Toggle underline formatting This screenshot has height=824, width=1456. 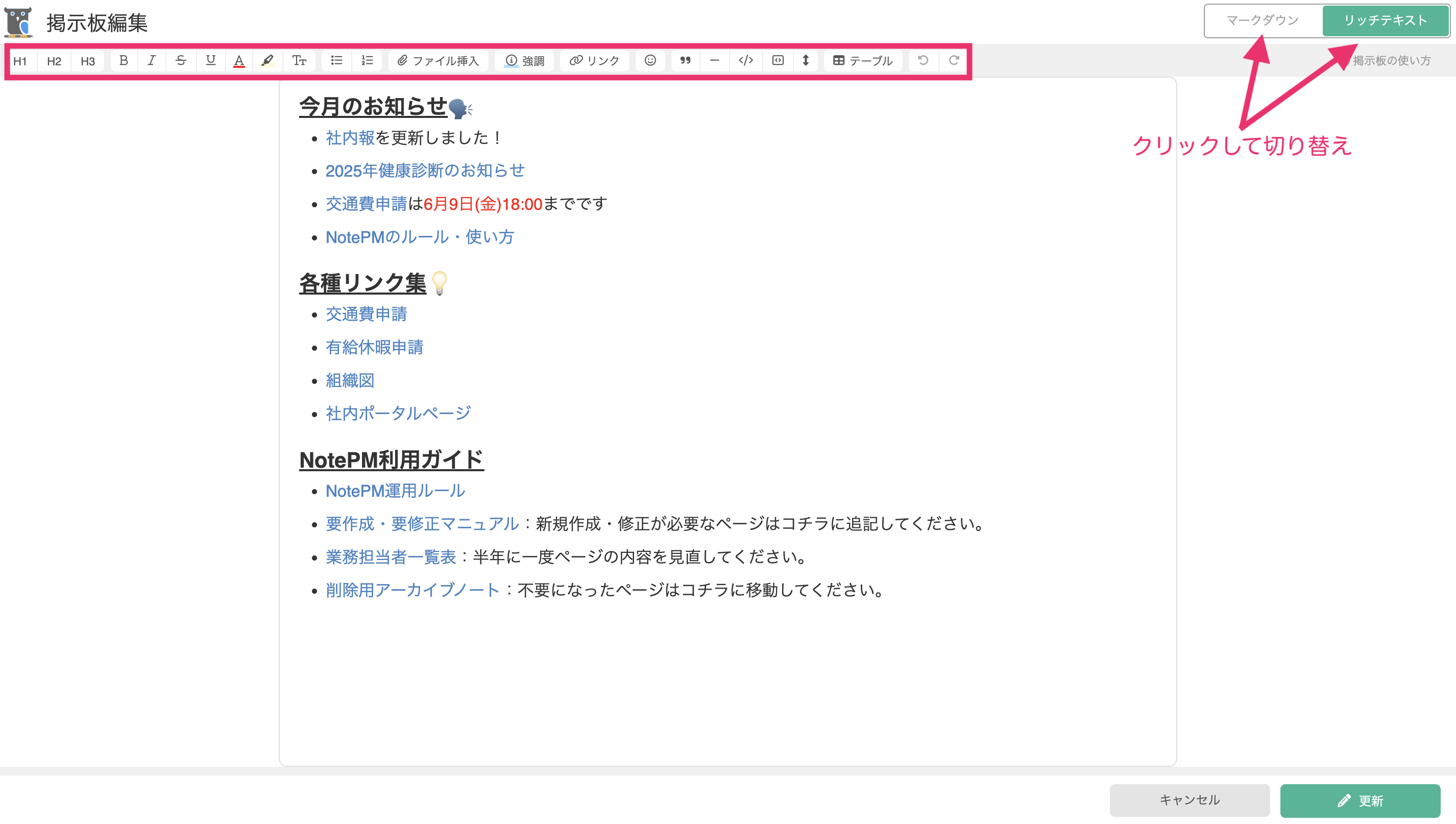[210, 61]
